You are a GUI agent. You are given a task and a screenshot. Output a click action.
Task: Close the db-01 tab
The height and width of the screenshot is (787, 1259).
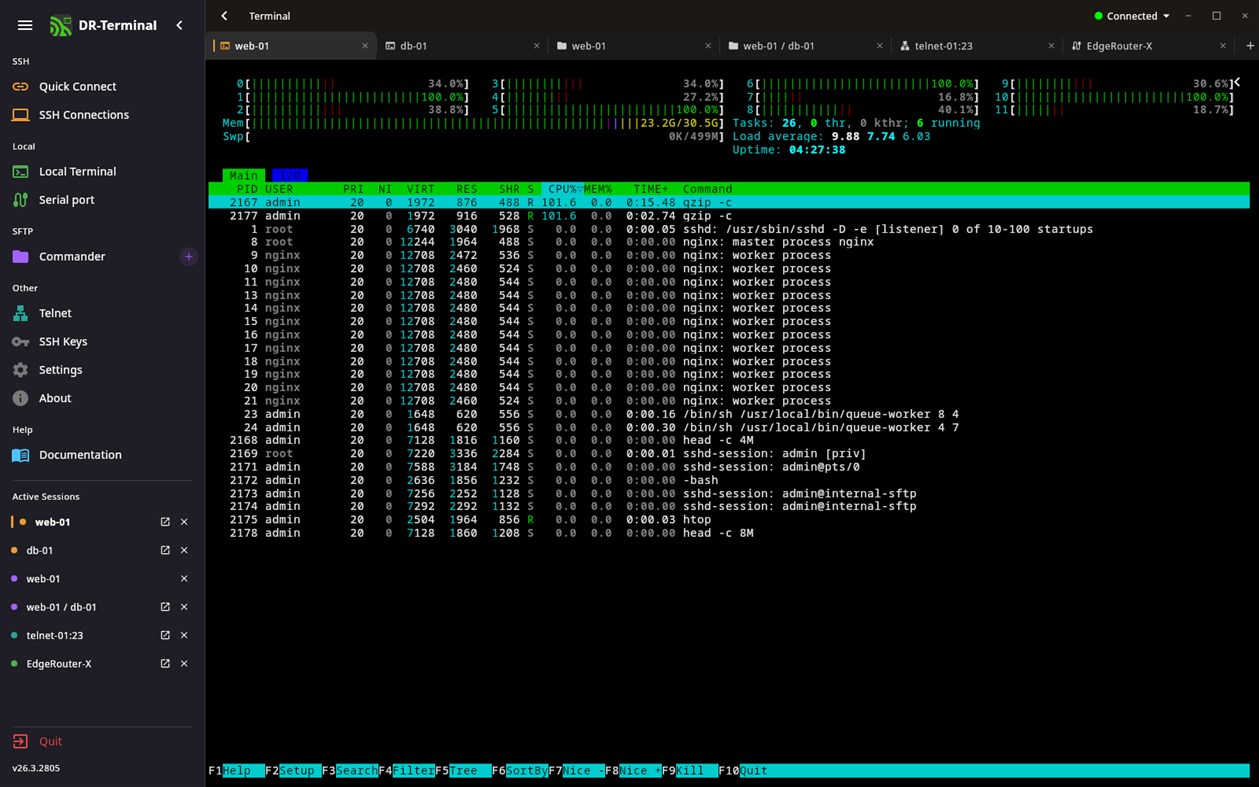(x=537, y=46)
